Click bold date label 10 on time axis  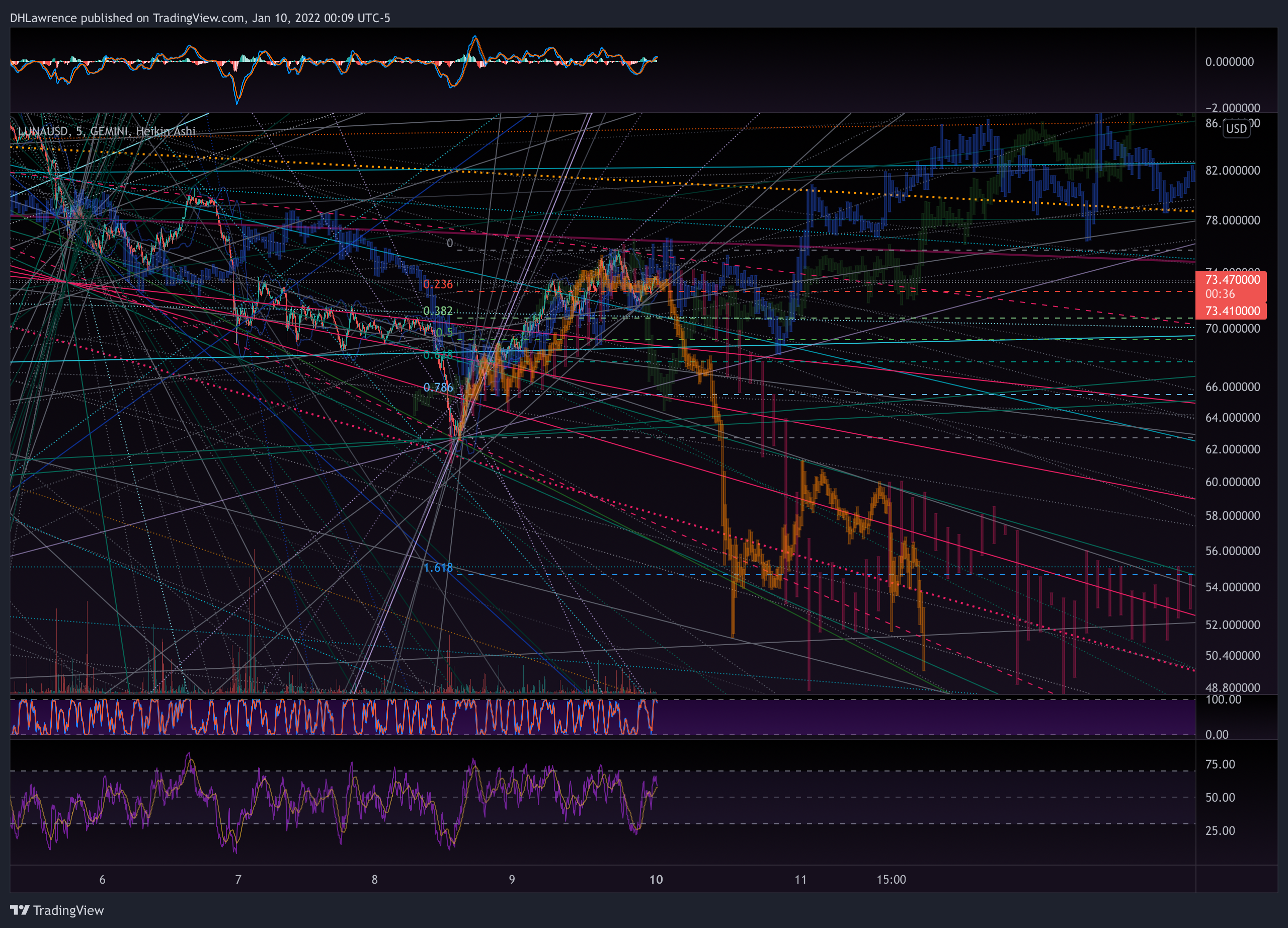656,880
